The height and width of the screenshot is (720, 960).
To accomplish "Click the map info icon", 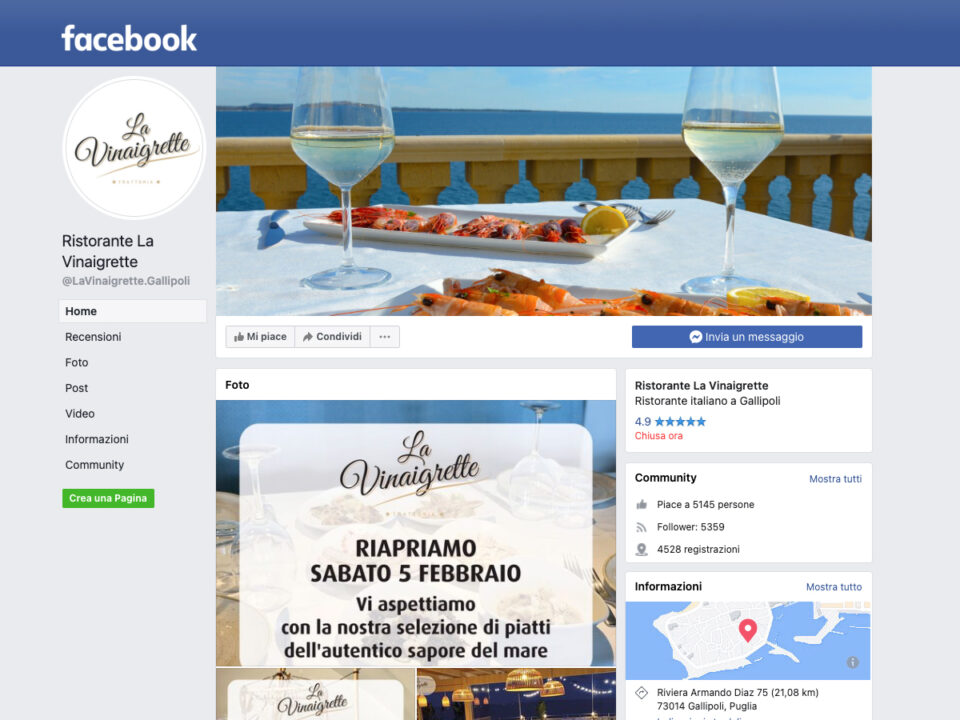I will tap(852, 662).
